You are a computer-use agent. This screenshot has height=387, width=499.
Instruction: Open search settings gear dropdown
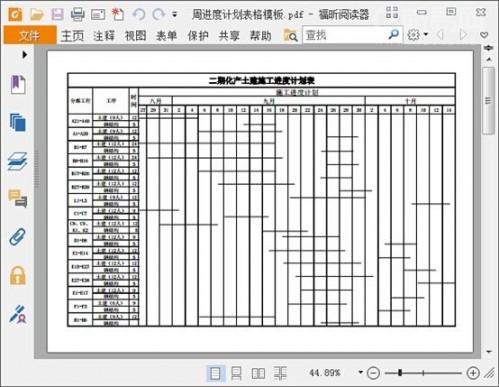click(x=417, y=35)
